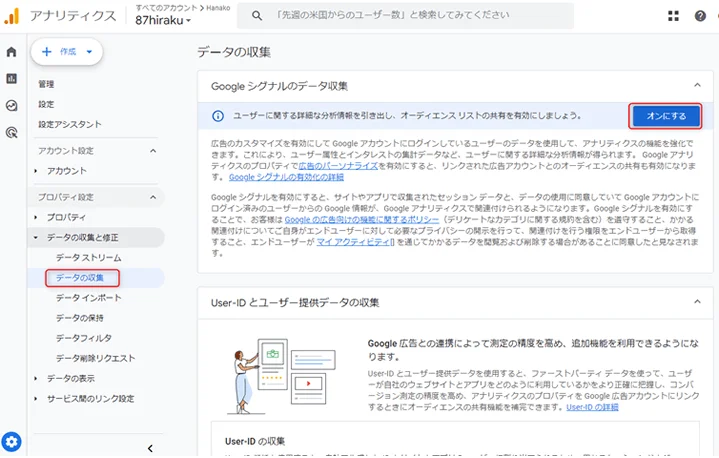Click the すべてのアカウント breadcrumb

pyautogui.click(x=166, y=8)
